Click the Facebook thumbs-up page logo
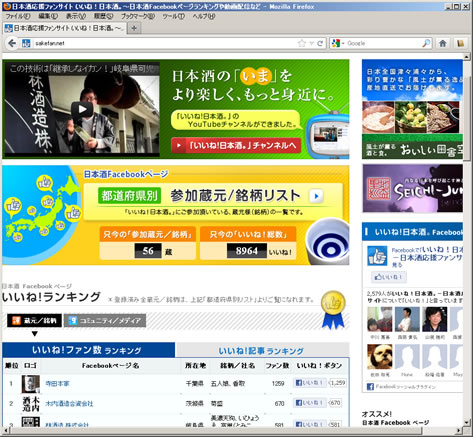The width and height of the screenshot is (473, 437). pyautogui.click(x=377, y=256)
